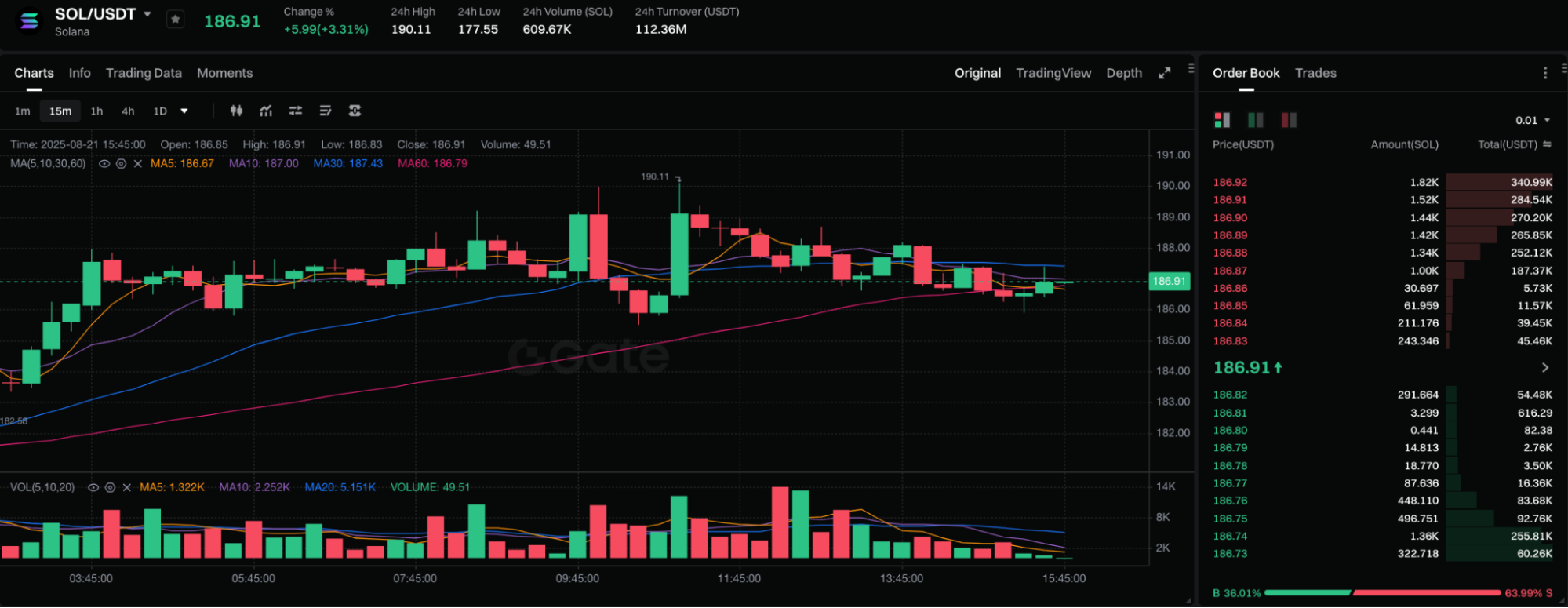
Task: Open VOL indicator settings gear icon
Action: [x=110, y=487]
